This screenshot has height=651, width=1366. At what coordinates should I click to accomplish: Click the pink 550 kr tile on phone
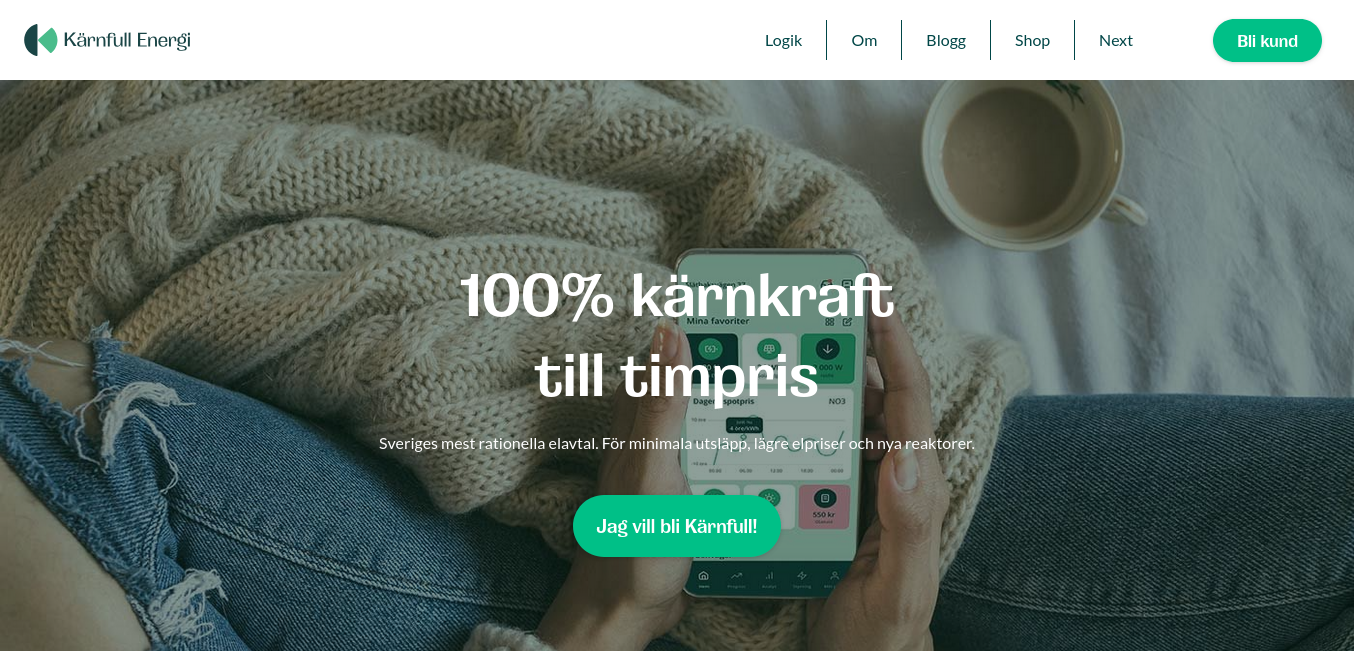[825, 506]
